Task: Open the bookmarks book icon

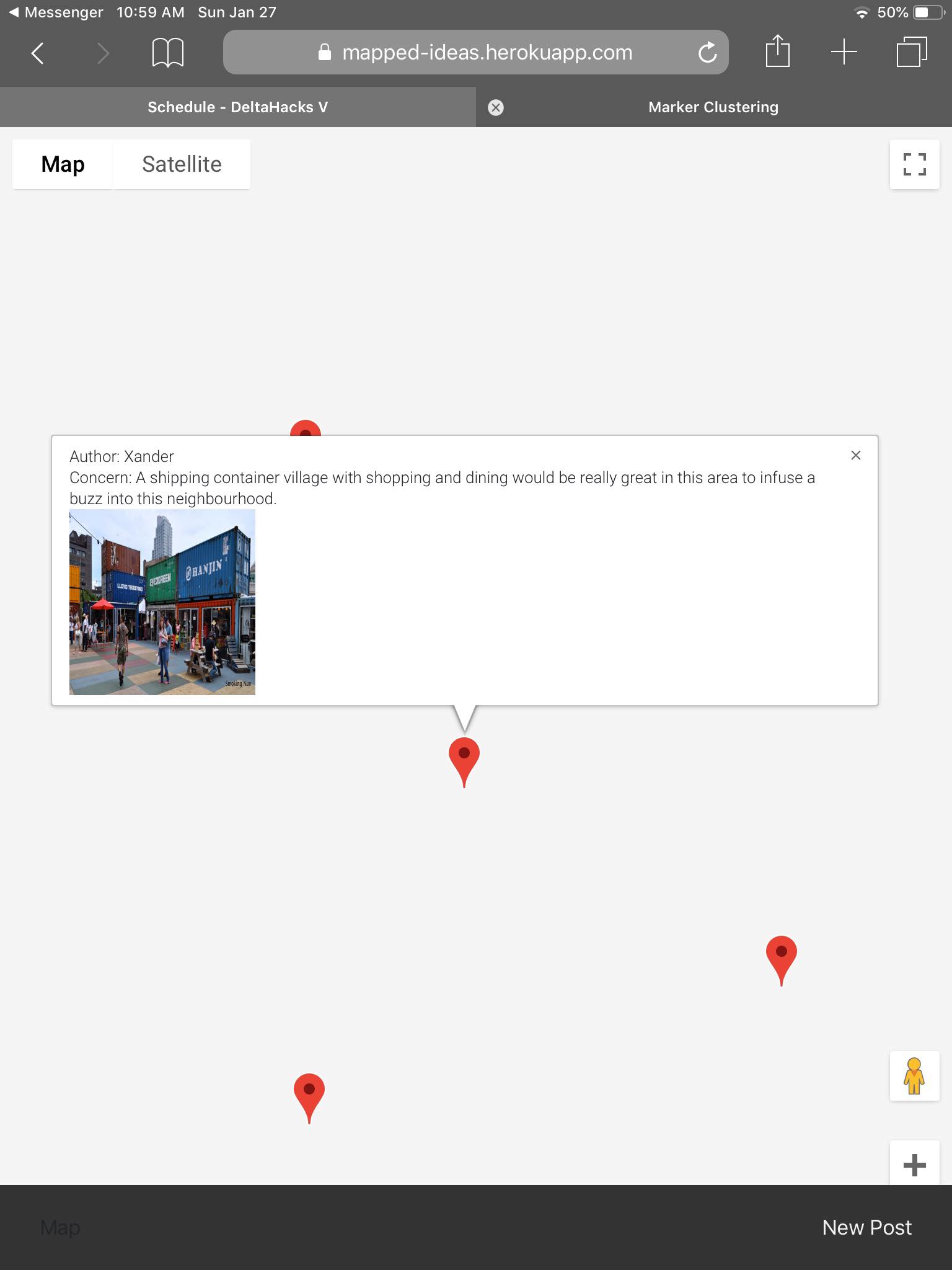Action: [x=167, y=53]
